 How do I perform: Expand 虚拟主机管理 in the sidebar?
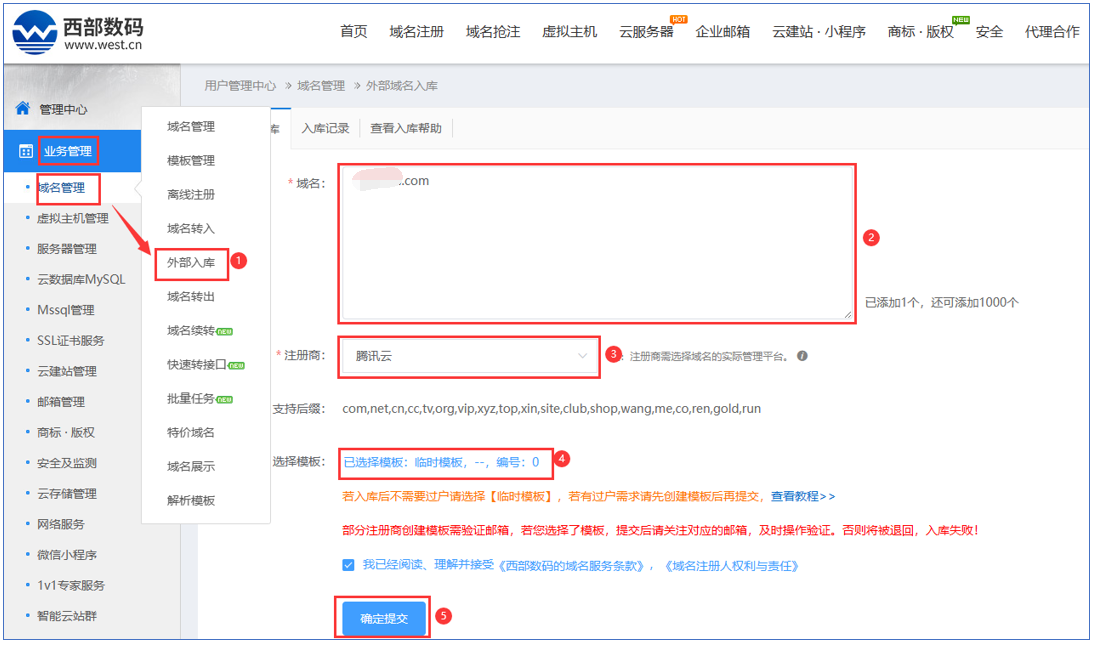click(72, 218)
